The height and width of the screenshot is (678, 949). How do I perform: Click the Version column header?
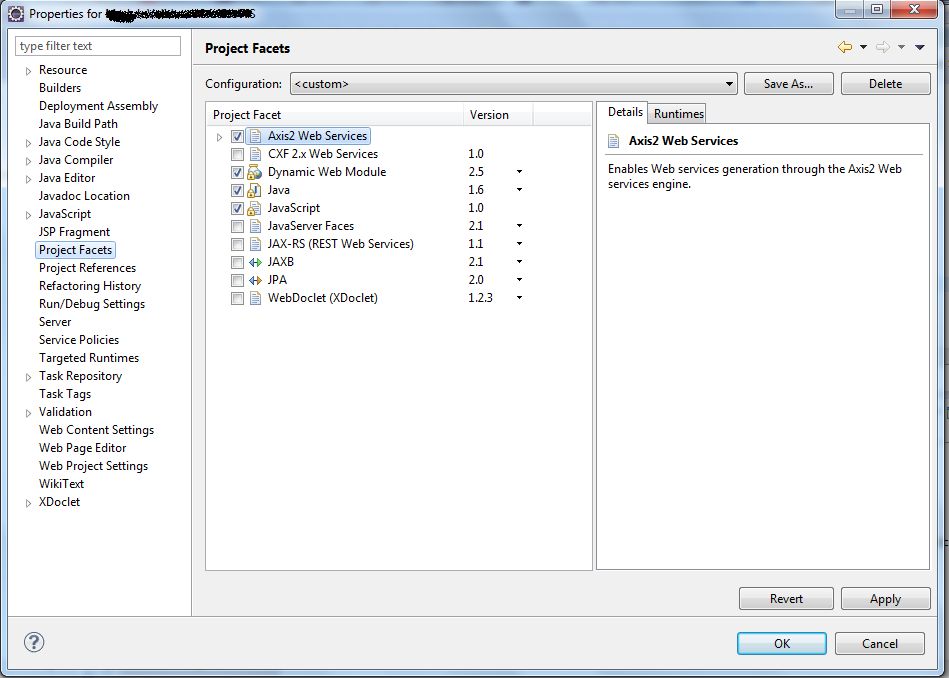tap(498, 115)
